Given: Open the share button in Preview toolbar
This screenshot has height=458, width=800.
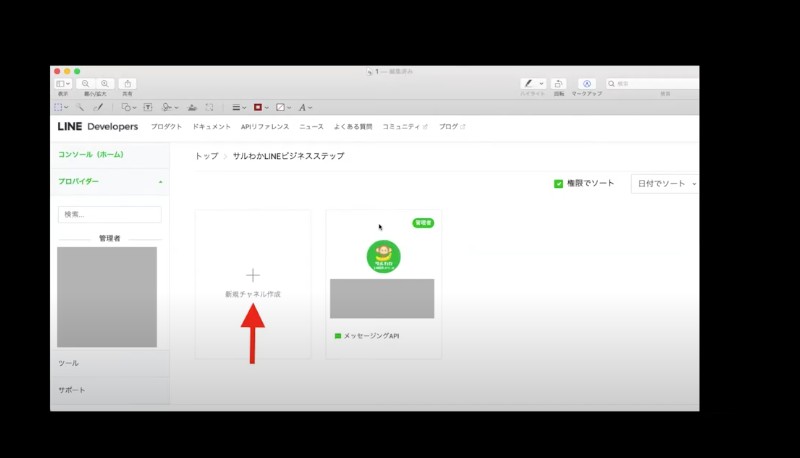Looking at the screenshot, I should pos(128,84).
